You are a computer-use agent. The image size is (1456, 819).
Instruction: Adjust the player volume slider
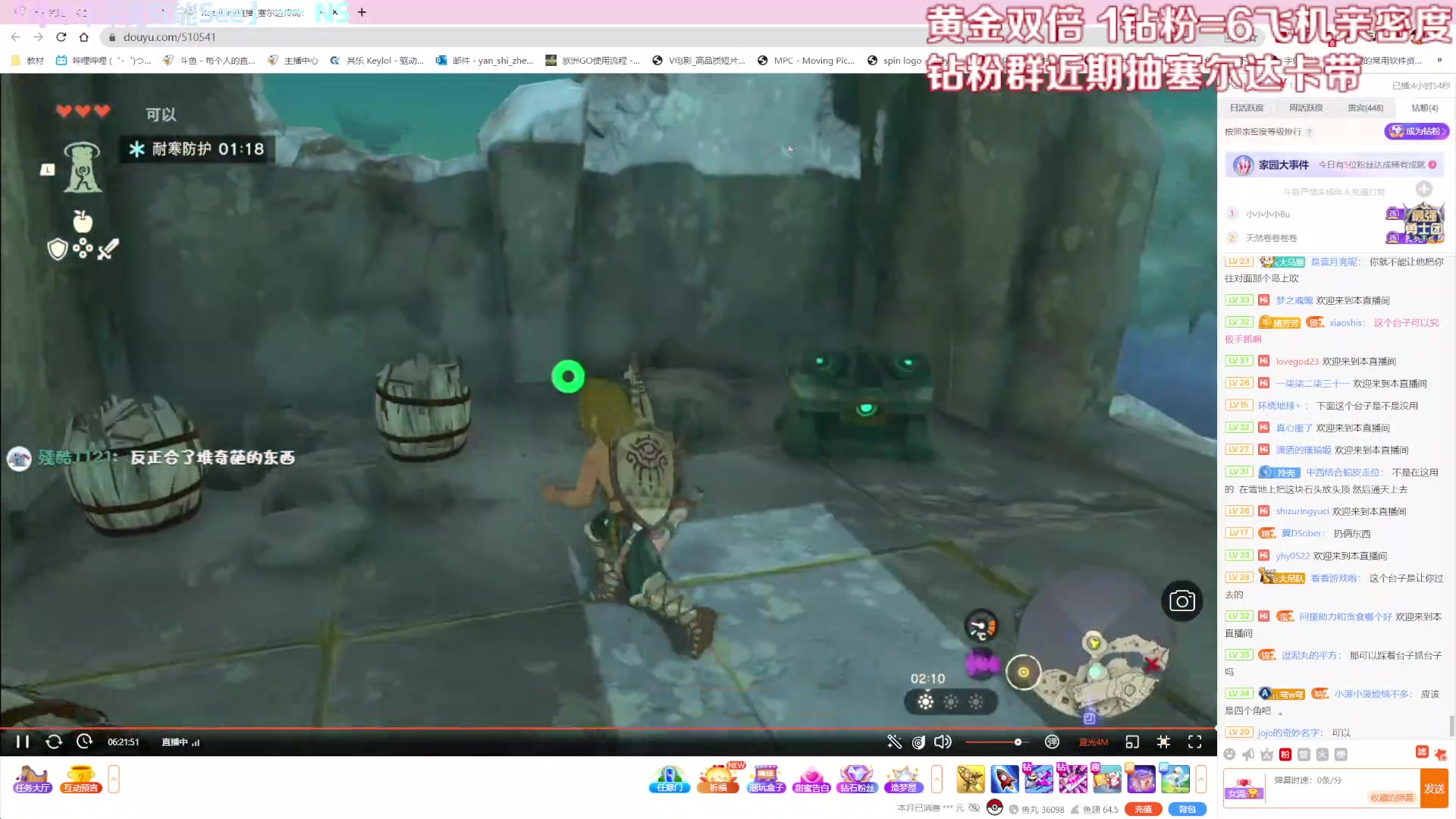pyautogui.click(x=997, y=742)
